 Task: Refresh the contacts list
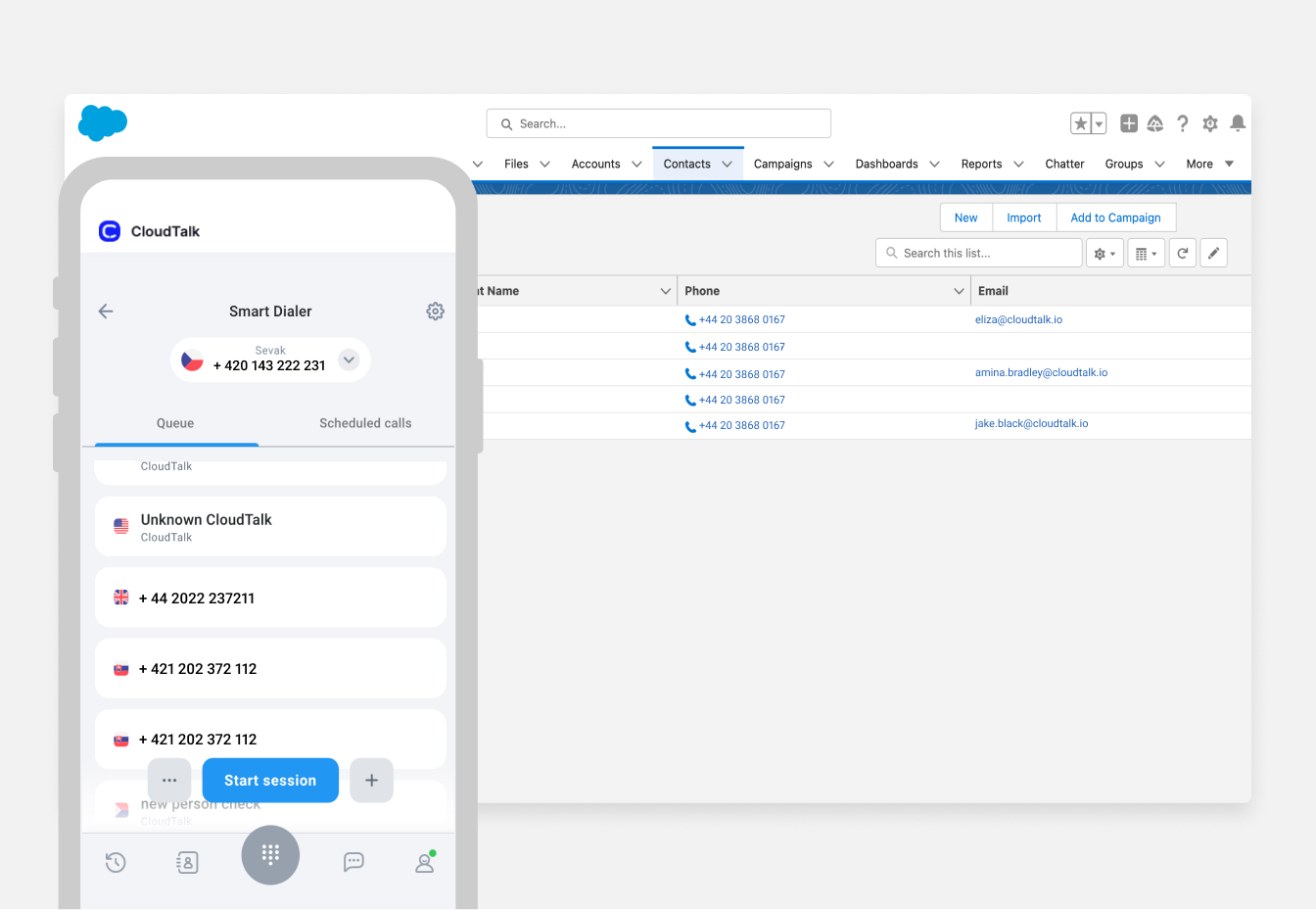click(x=1183, y=253)
